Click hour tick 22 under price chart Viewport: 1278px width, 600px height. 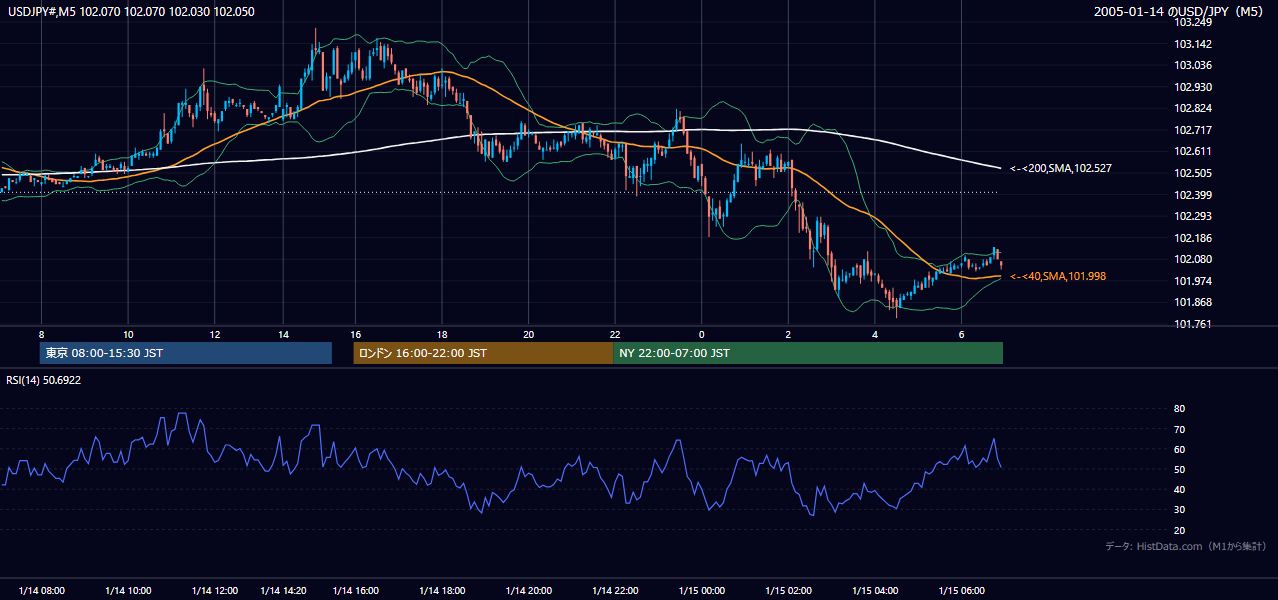[615, 334]
